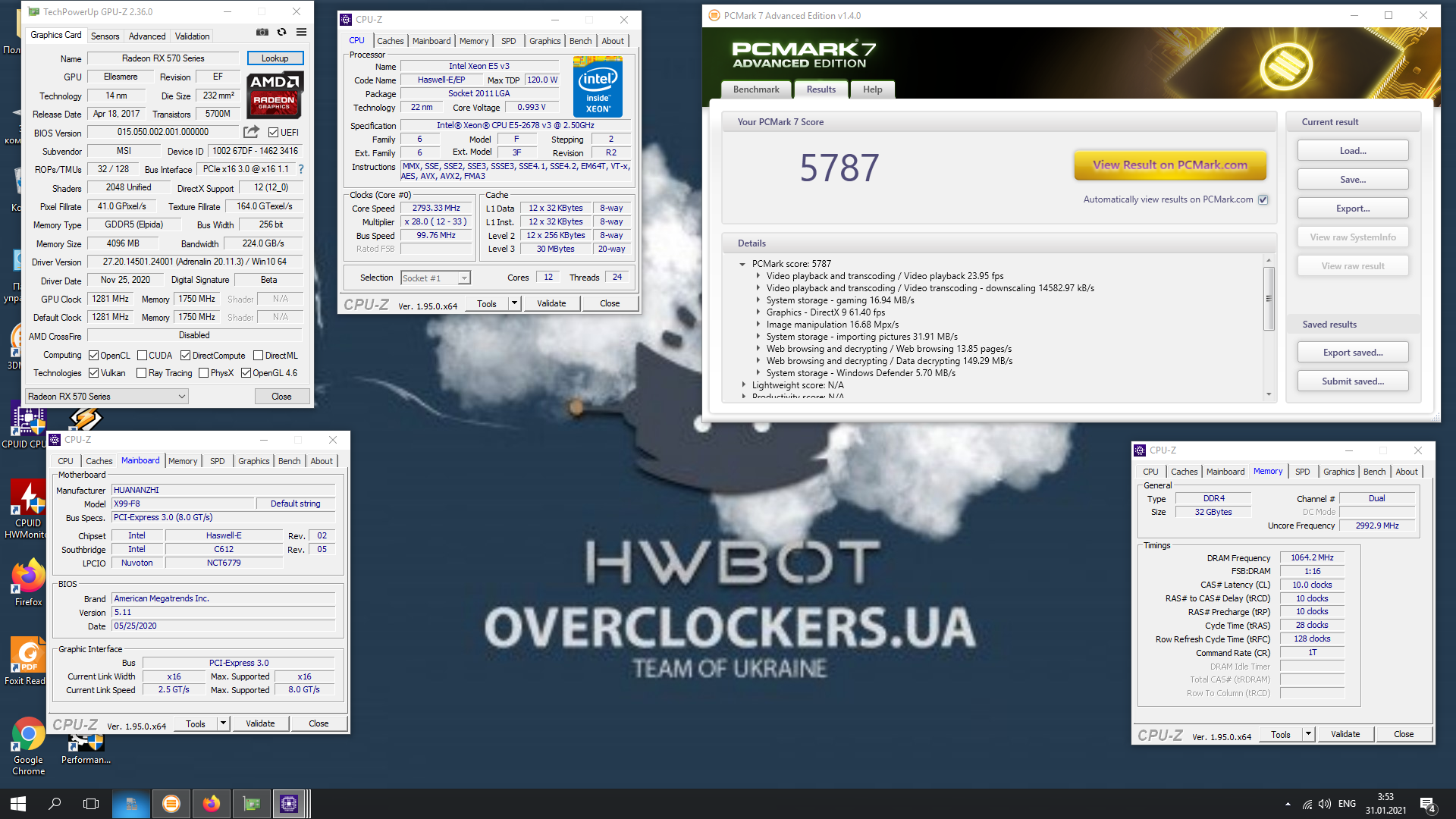This screenshot has width=1456, height=819.
Task: Open volume control in system tray
Action: click(1324, 804)
